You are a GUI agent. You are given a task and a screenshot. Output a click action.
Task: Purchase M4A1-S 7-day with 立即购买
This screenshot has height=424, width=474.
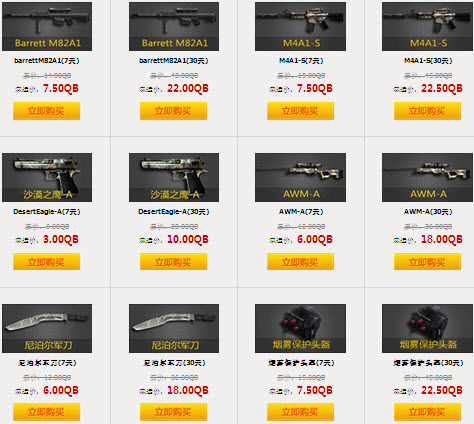click(x=300, y=111)
